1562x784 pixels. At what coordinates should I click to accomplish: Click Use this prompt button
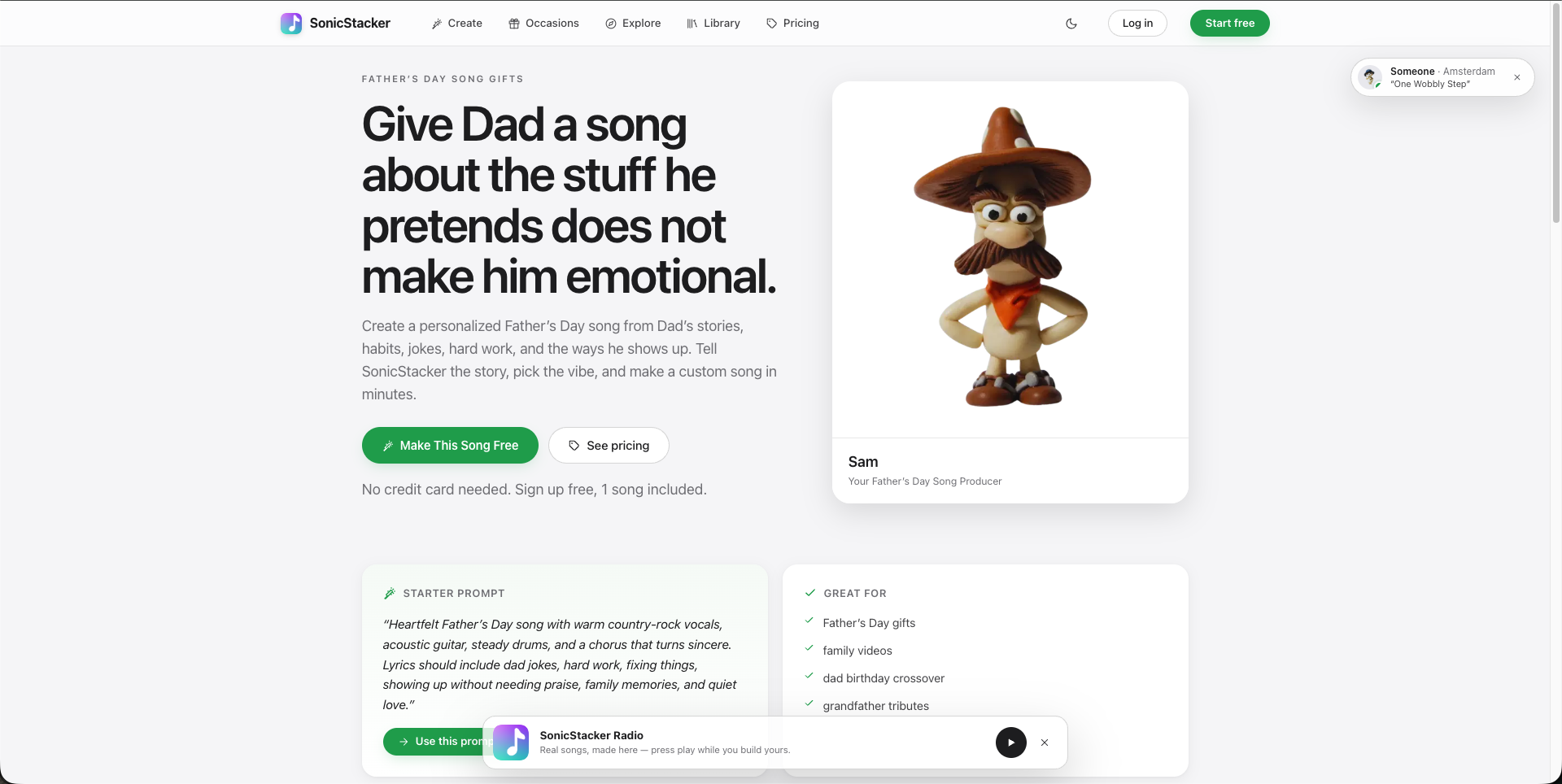click(434, 741)
